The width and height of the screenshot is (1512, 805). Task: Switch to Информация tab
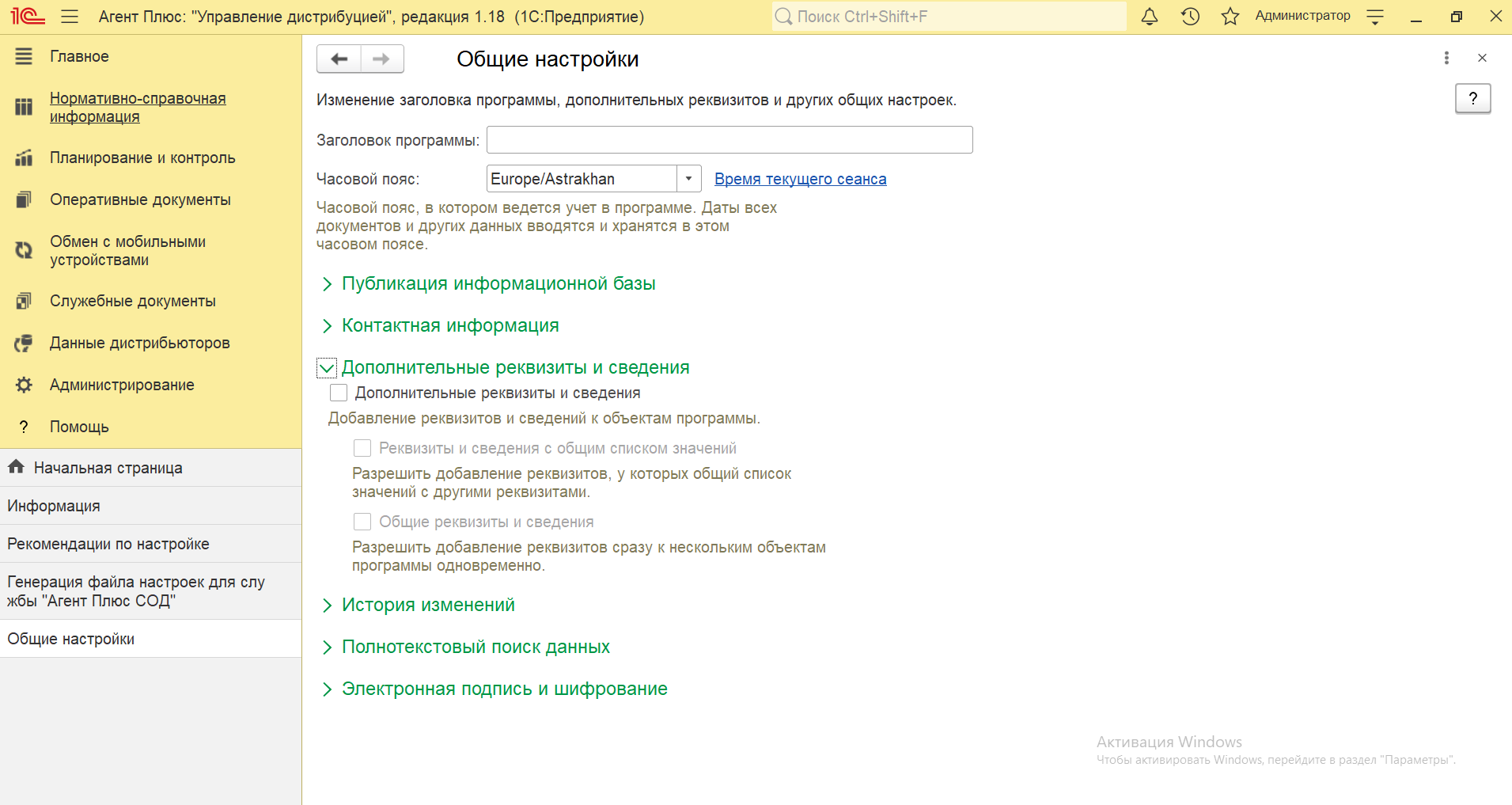[150, 506]
